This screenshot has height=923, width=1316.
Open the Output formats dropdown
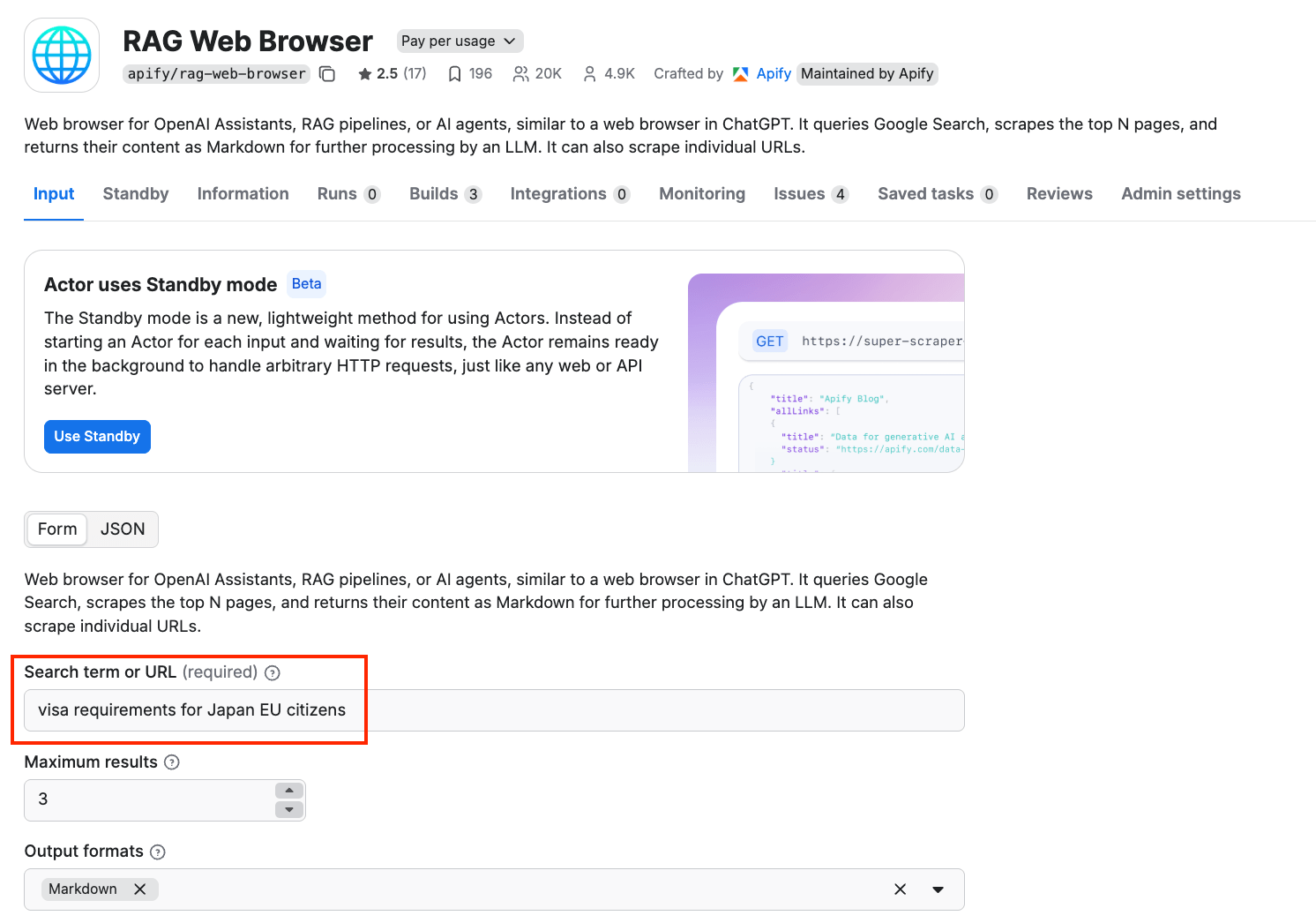tap(938, 889)
